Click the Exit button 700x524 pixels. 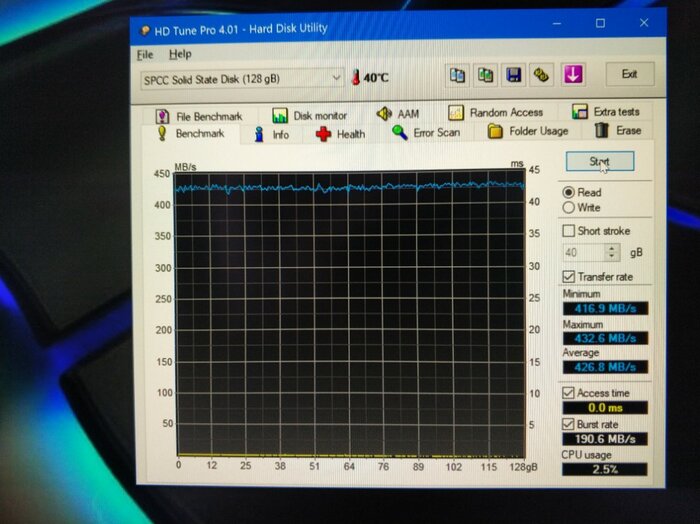pyautogui.click(x=629, y=74)
